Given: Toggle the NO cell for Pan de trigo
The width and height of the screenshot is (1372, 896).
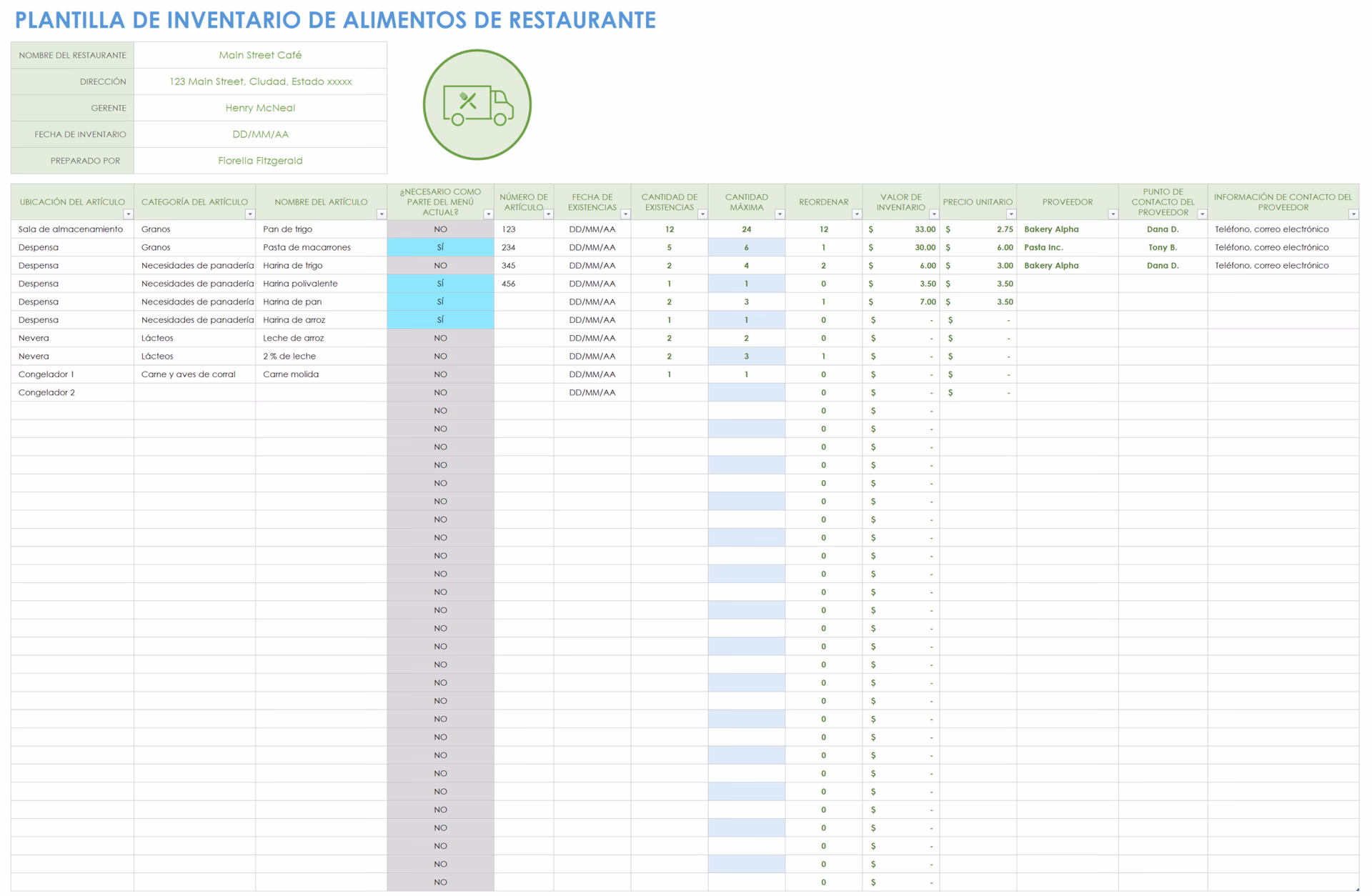Looking at the screenshot, I should (439, 229).
